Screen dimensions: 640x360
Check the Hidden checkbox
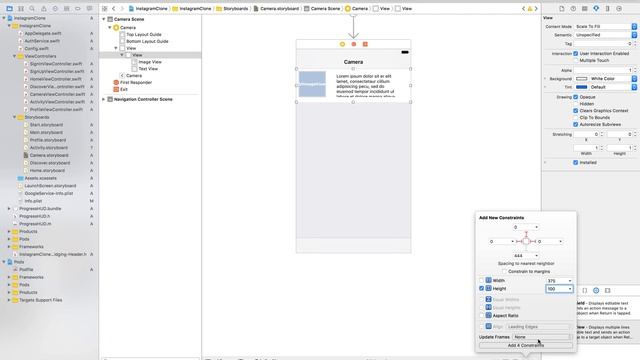point(576,104)
